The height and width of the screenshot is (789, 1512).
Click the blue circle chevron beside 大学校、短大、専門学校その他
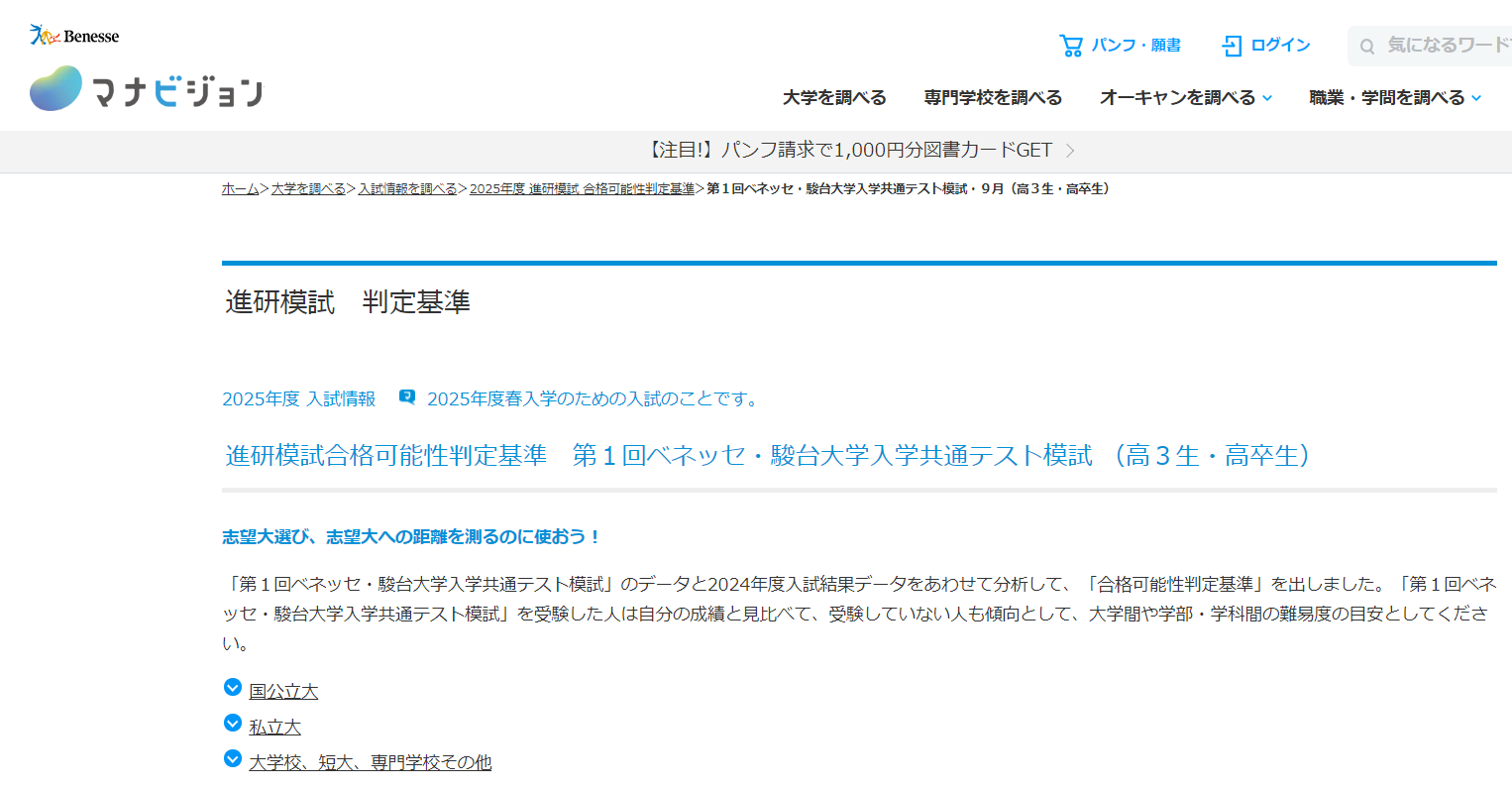tap(232, 758)
